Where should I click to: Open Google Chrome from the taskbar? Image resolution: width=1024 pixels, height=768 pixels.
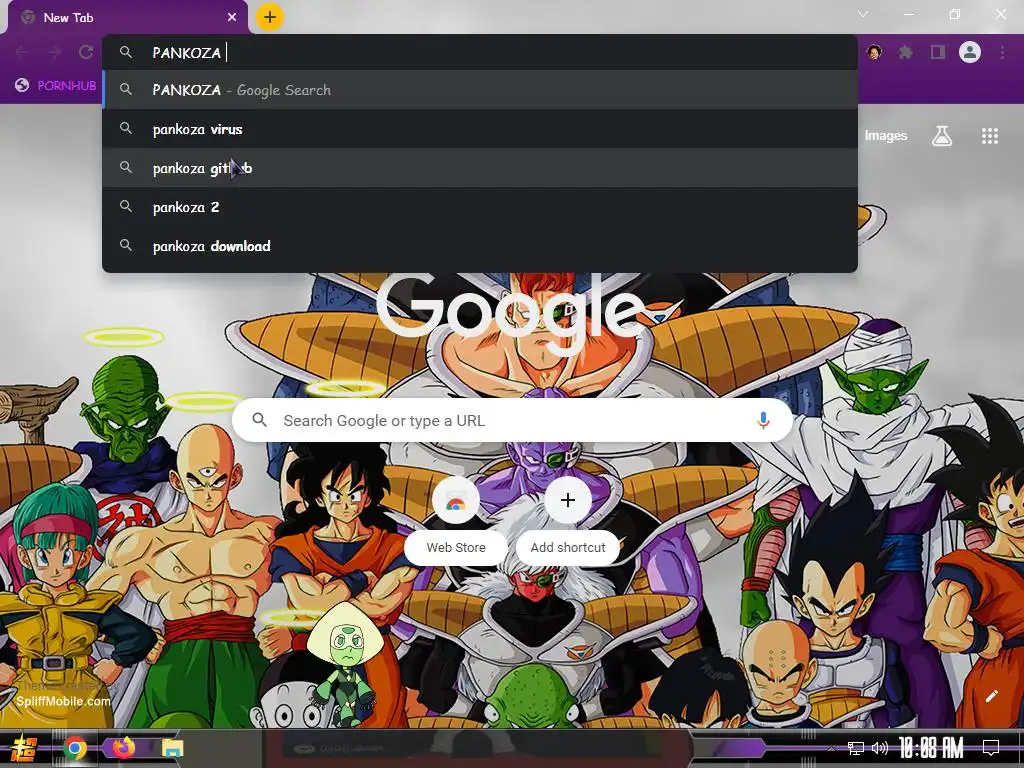coord(74,748)
